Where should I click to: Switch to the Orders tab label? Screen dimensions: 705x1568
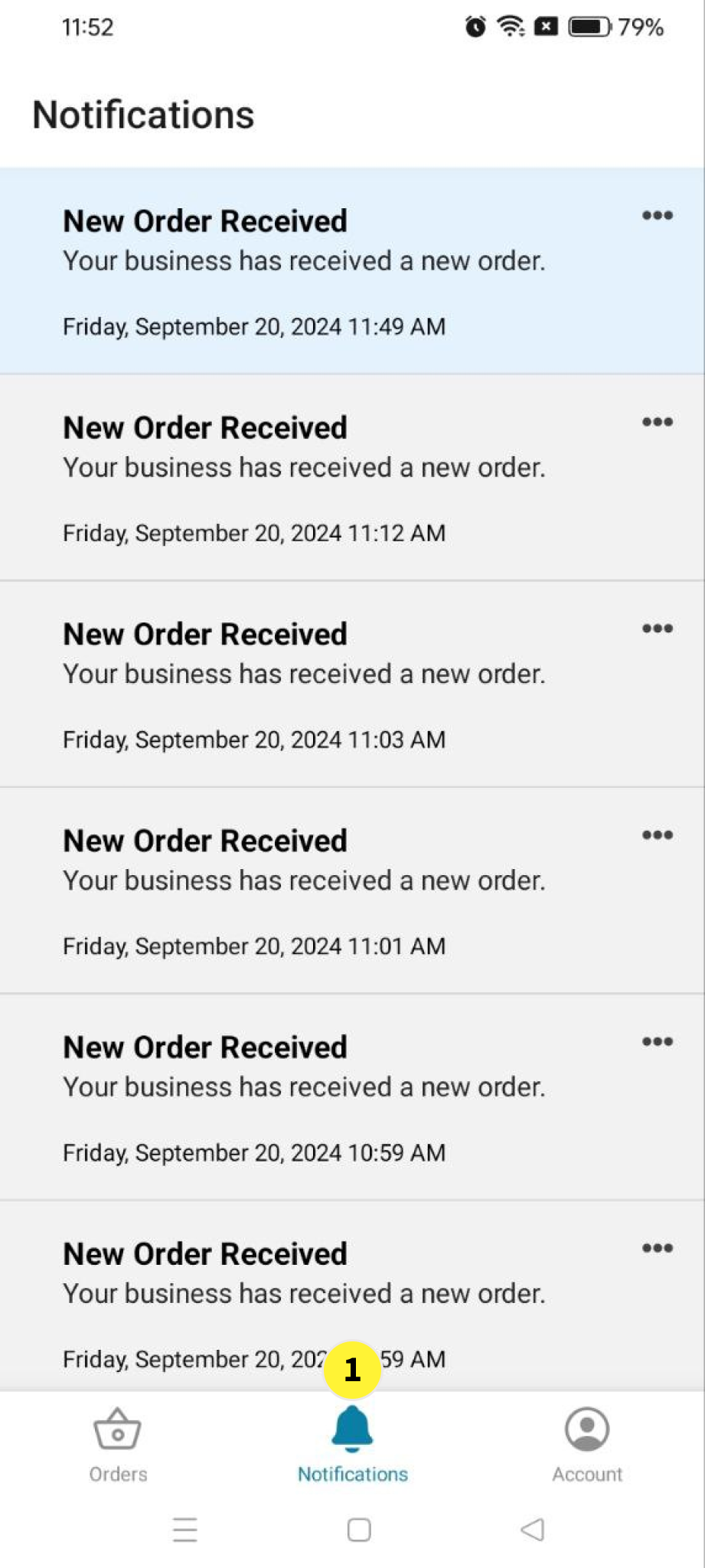(x=118, y=1474)
